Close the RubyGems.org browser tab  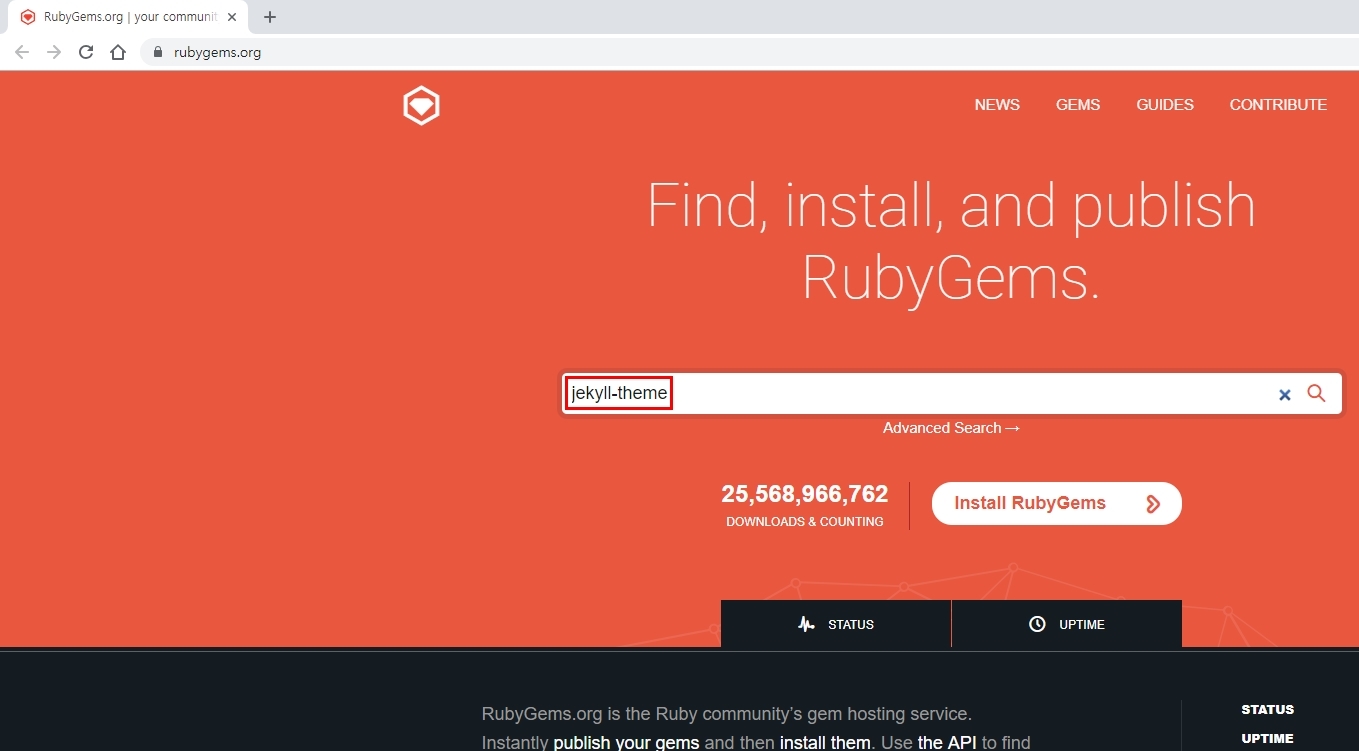232,17
